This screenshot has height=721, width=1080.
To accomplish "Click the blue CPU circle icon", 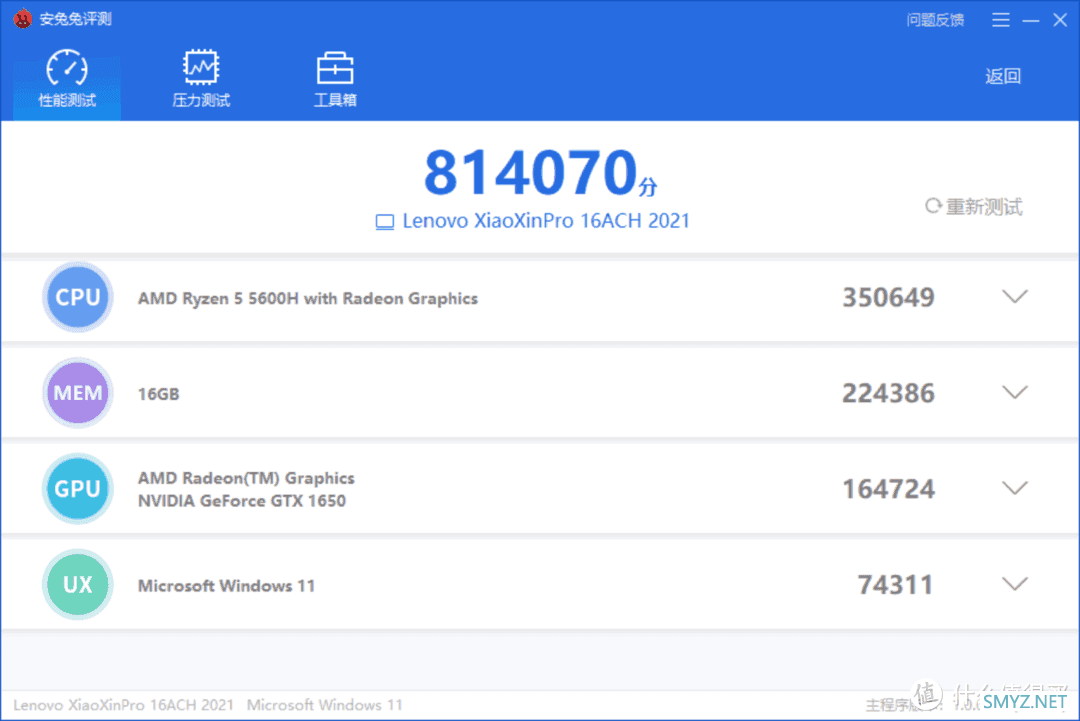I will pos(78,297).
